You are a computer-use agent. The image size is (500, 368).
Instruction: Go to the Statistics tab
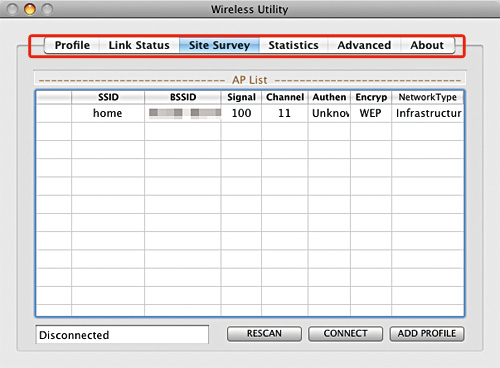(293, 45)
